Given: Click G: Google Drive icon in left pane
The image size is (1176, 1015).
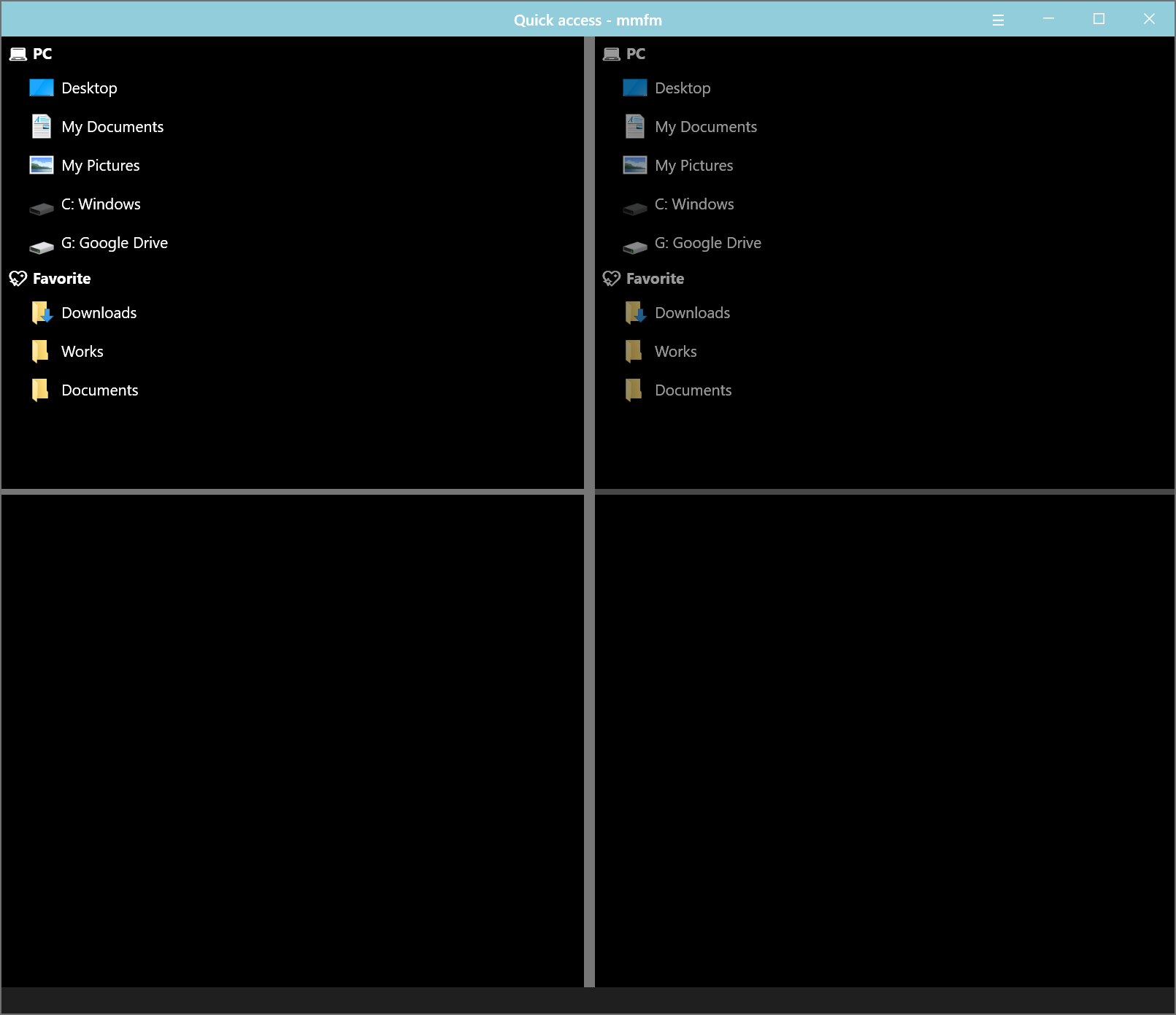Looking at the screenshot, I should pos(42,247).
